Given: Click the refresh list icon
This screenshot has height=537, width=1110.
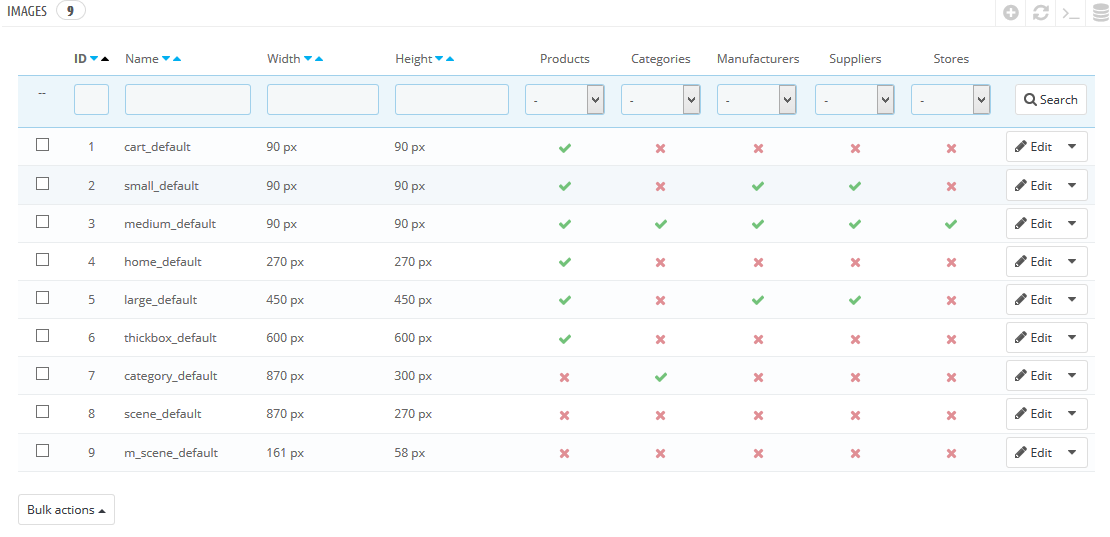Looking at the screenshot, I should (1041, 13).
